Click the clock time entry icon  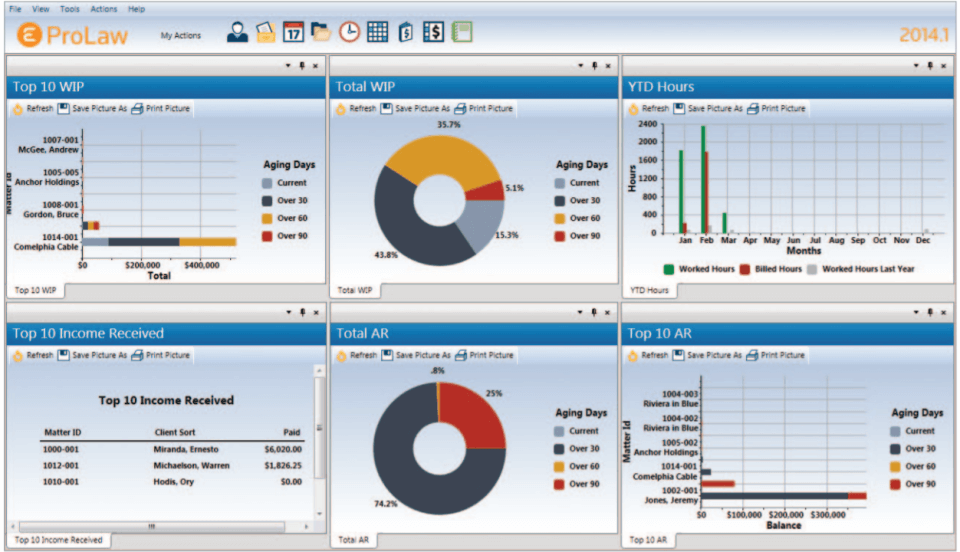click(x=350, y=32)
